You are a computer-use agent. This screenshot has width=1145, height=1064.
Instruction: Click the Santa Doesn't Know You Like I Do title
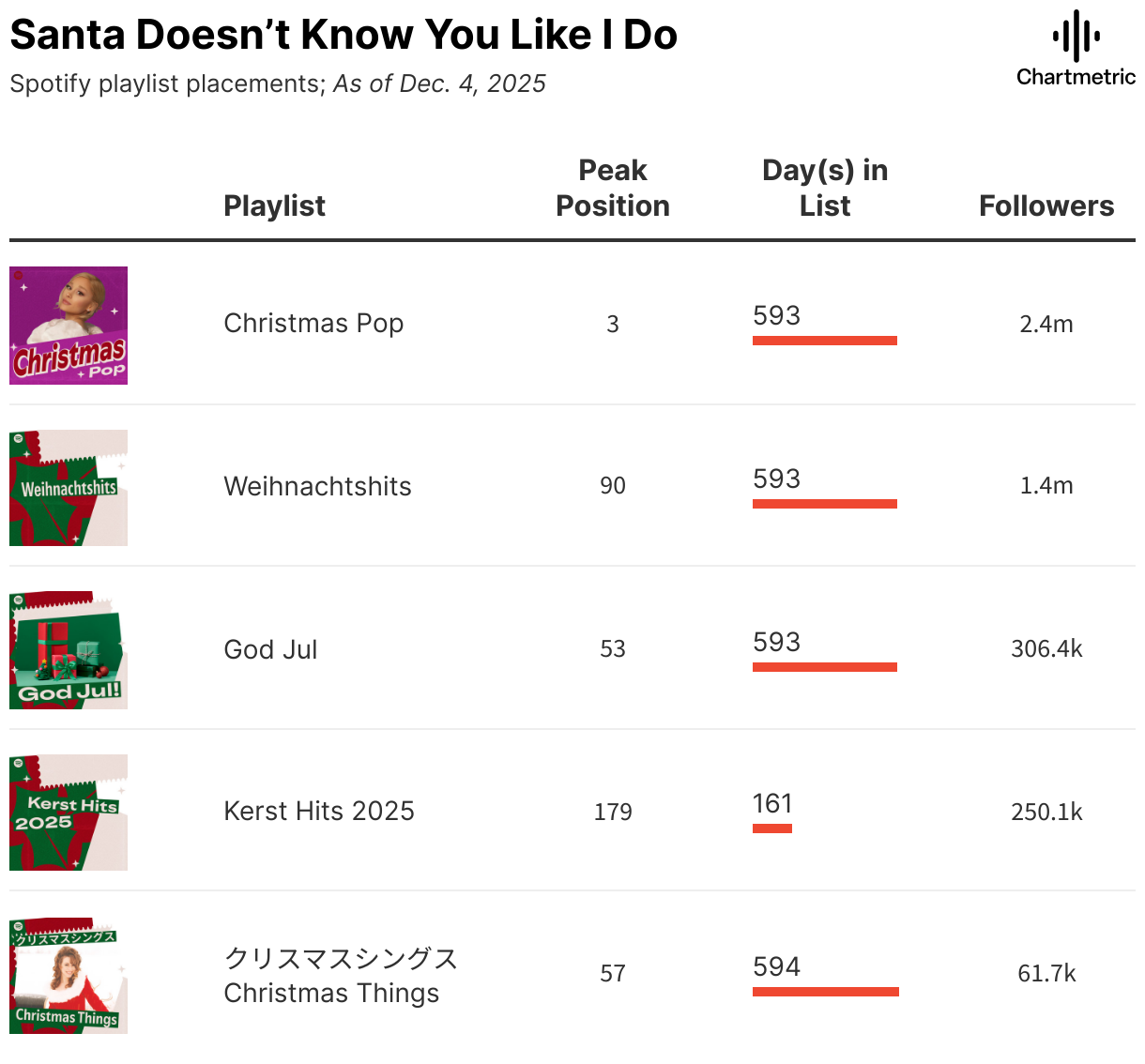(343, 35)
